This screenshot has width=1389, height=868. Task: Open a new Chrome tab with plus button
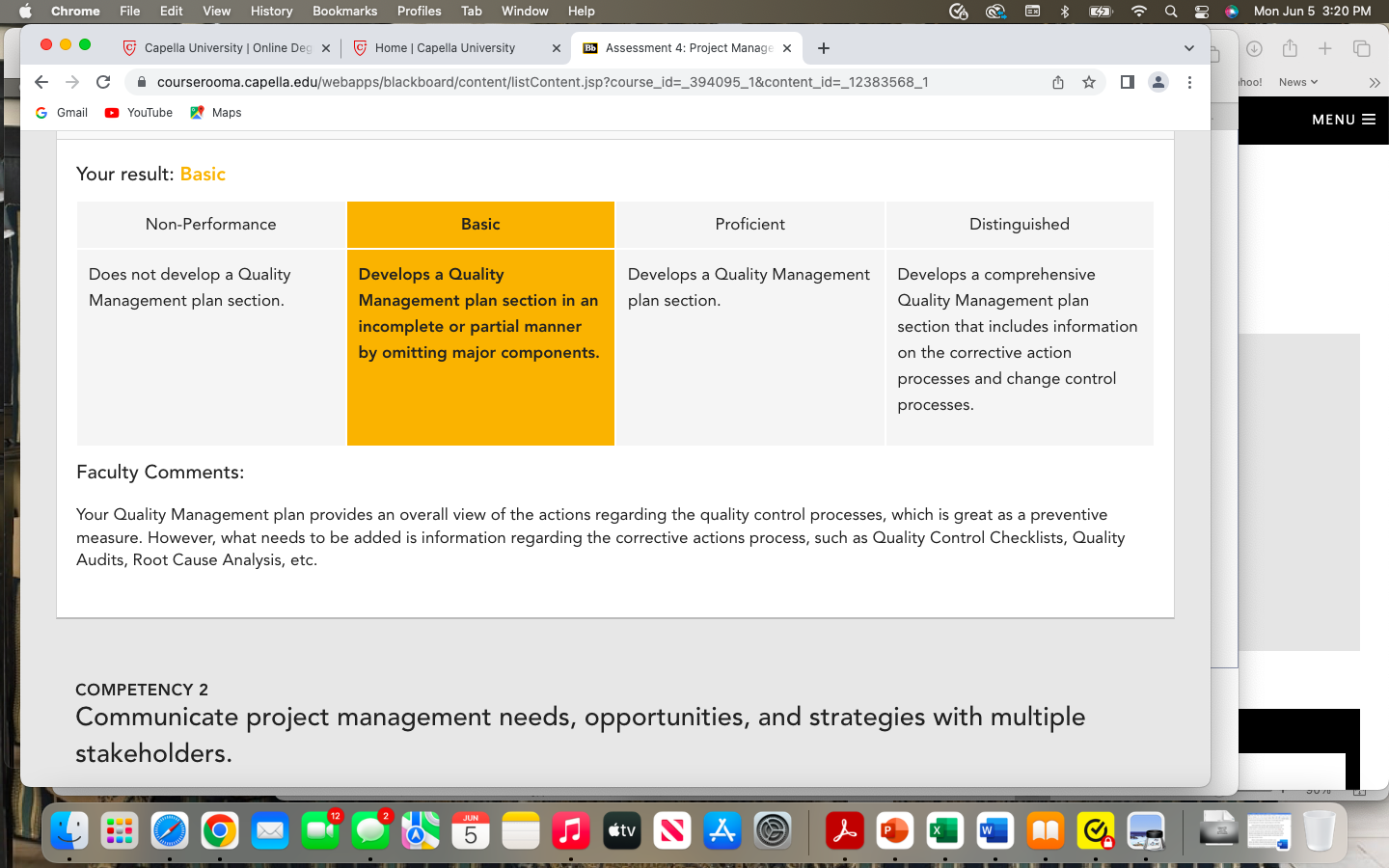tap(824, 48)
